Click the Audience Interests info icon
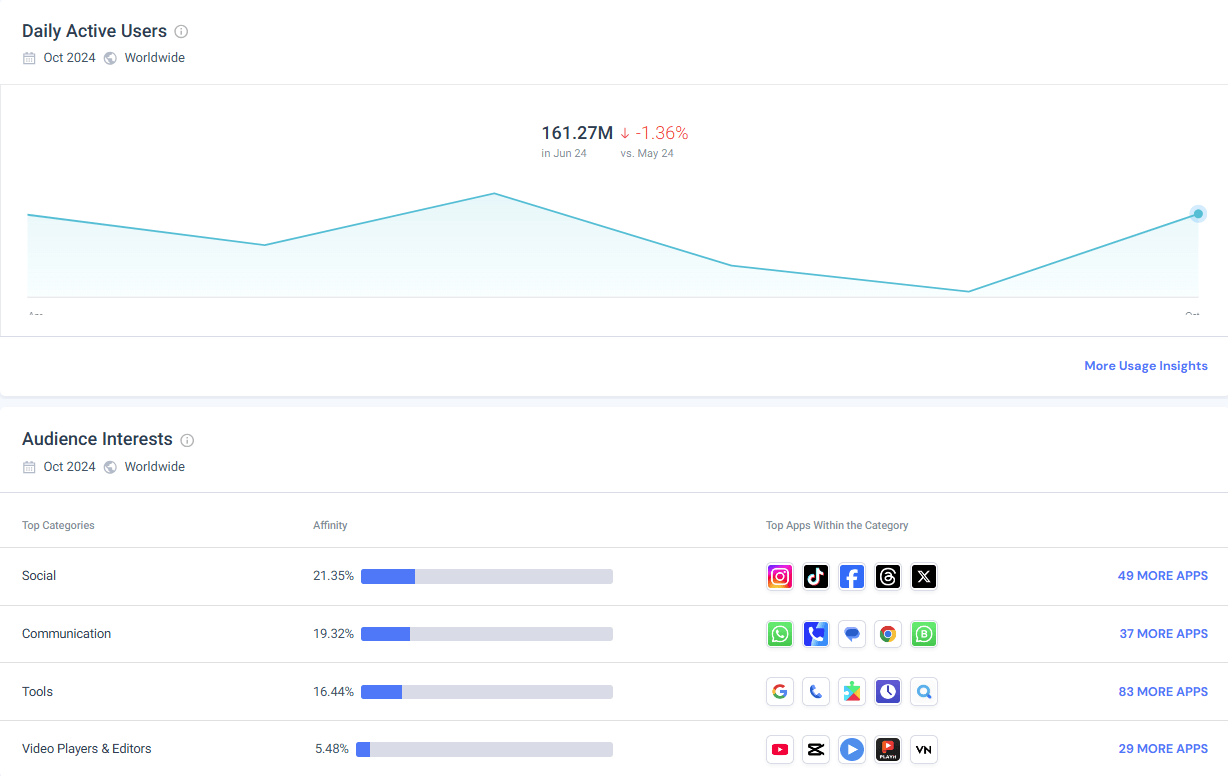This screenshot has height=776, width=1228. pos(187,440)
